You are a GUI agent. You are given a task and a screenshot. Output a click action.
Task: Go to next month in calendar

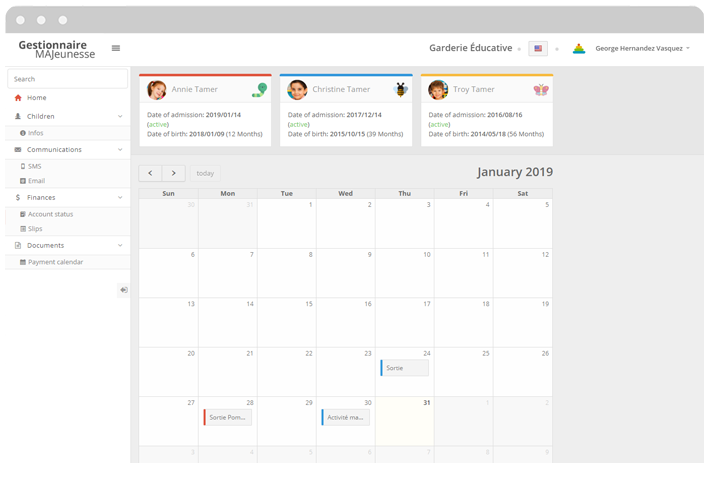pyautogui.click(x=174, y=173)
